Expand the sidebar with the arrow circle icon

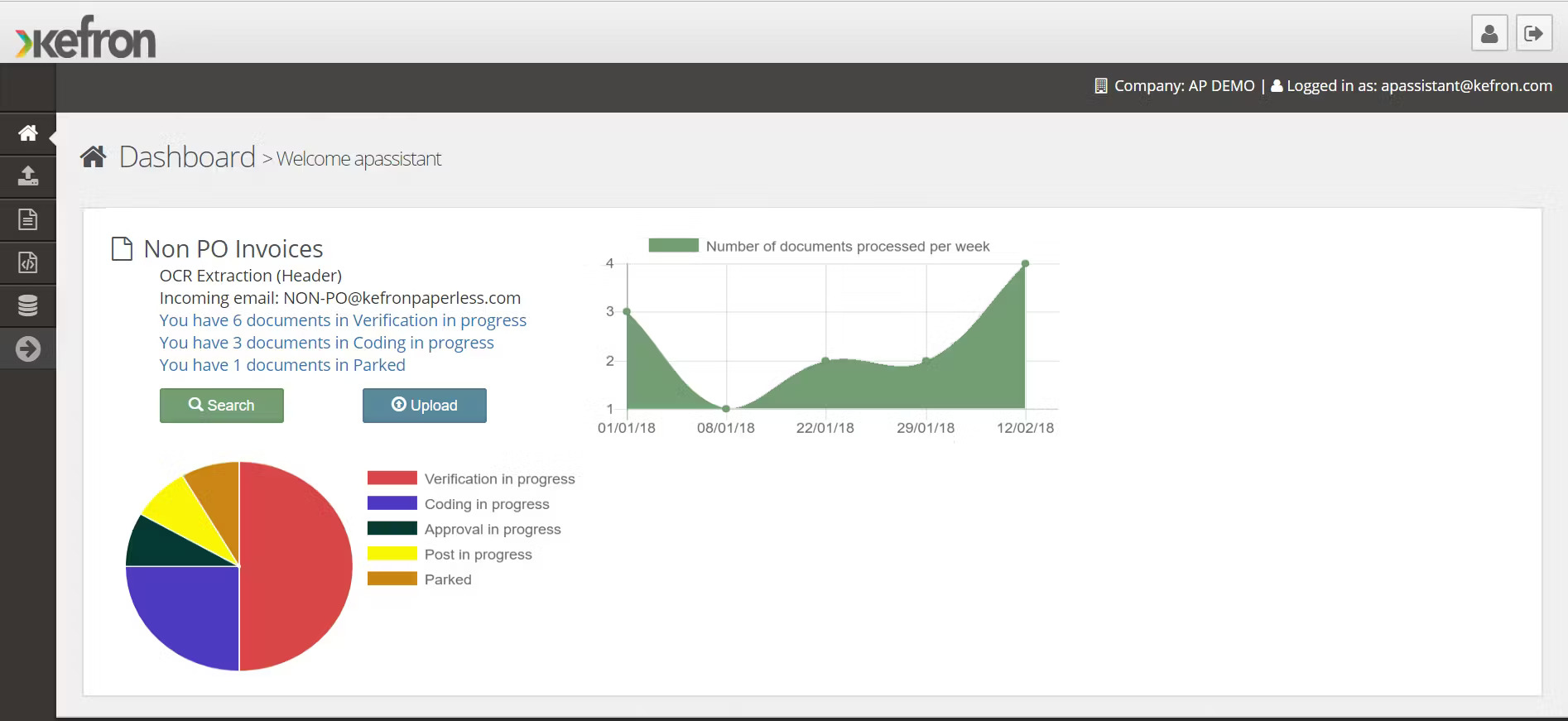pyautogui.click(x=27, y=348)
